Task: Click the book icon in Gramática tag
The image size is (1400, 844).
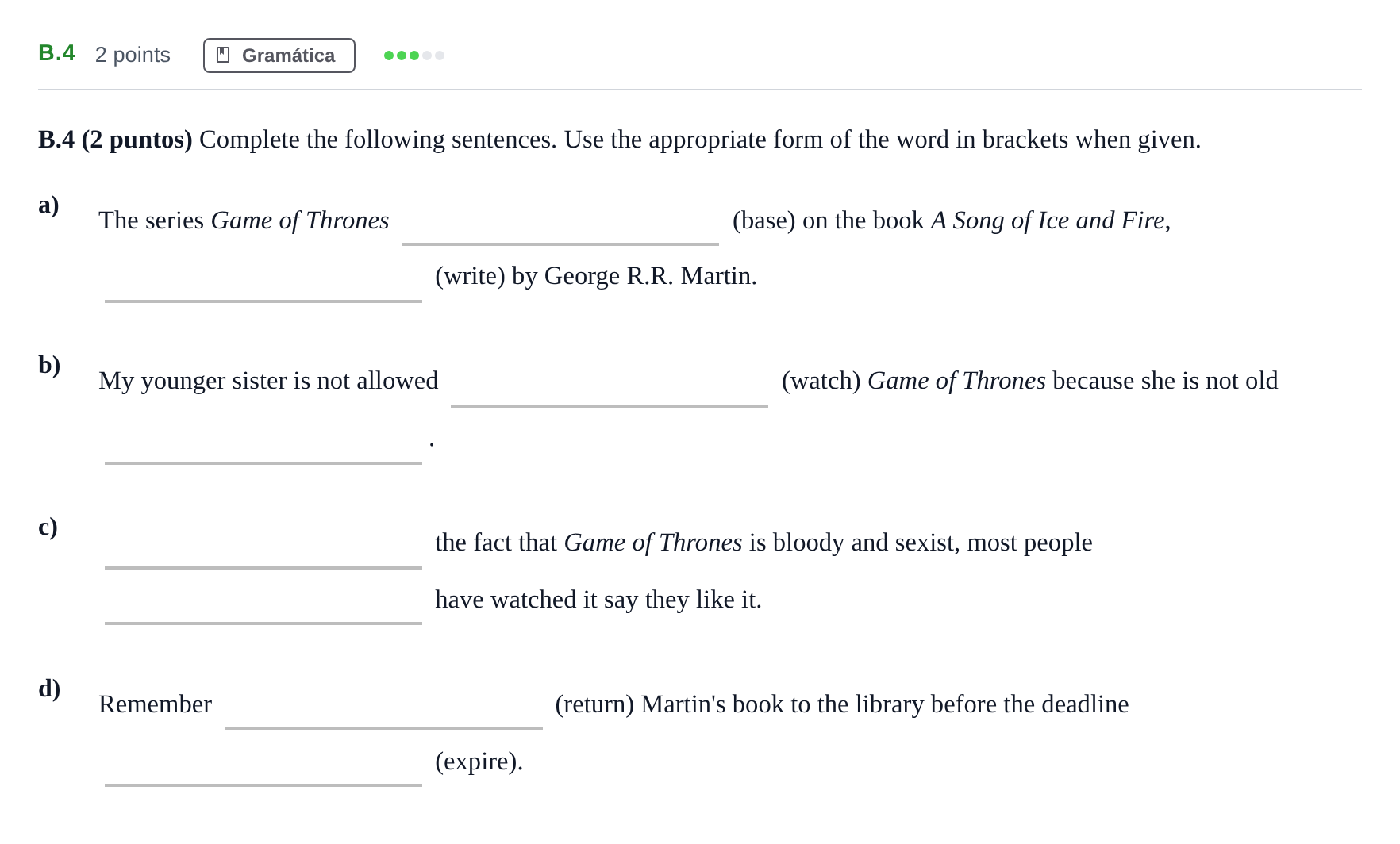Action: tap(223, 56)
